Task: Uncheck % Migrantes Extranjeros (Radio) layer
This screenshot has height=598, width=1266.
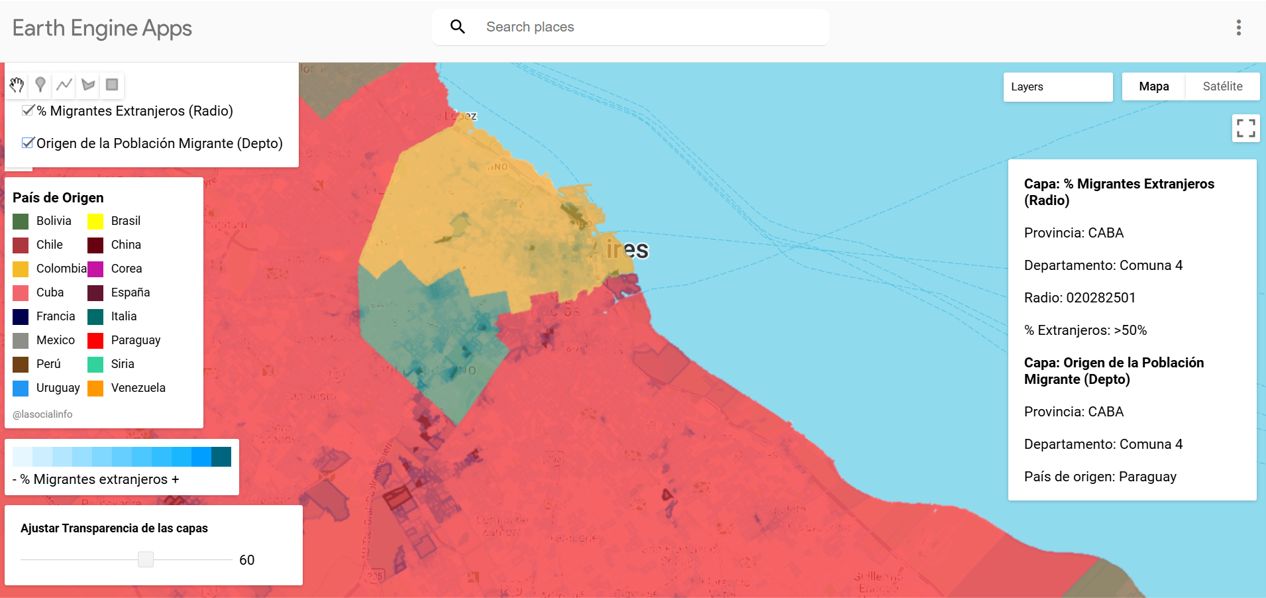Action: (28, 111)
